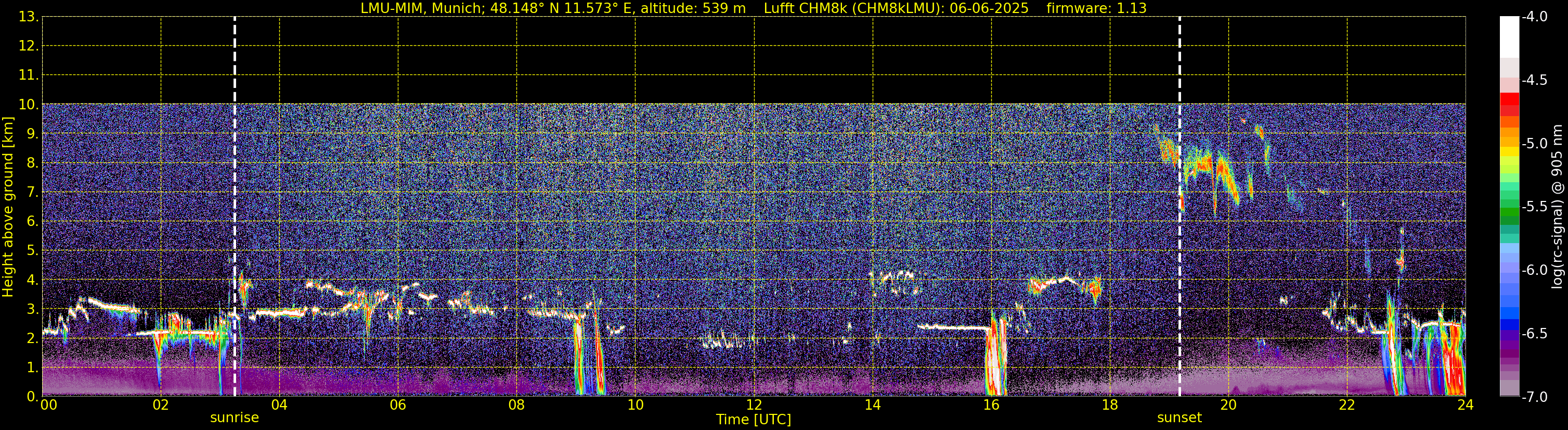
Task: Click the '4.' height tick label
Action: pyautogui.click(x=32, y=280)
